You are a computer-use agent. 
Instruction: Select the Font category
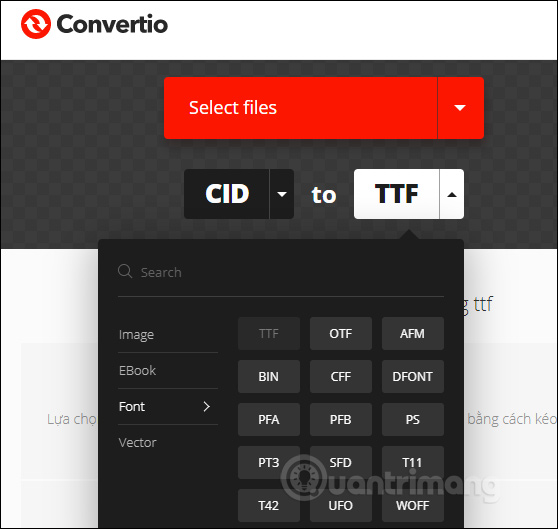click(x=168, y=406)
